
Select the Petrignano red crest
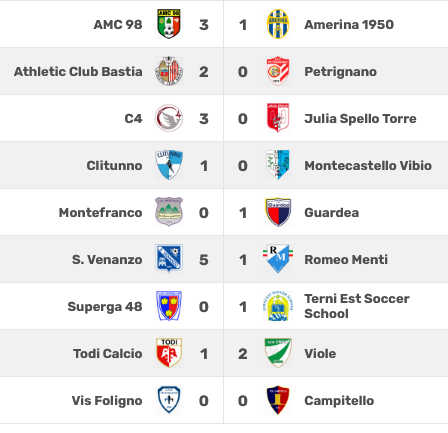point(278,71)
